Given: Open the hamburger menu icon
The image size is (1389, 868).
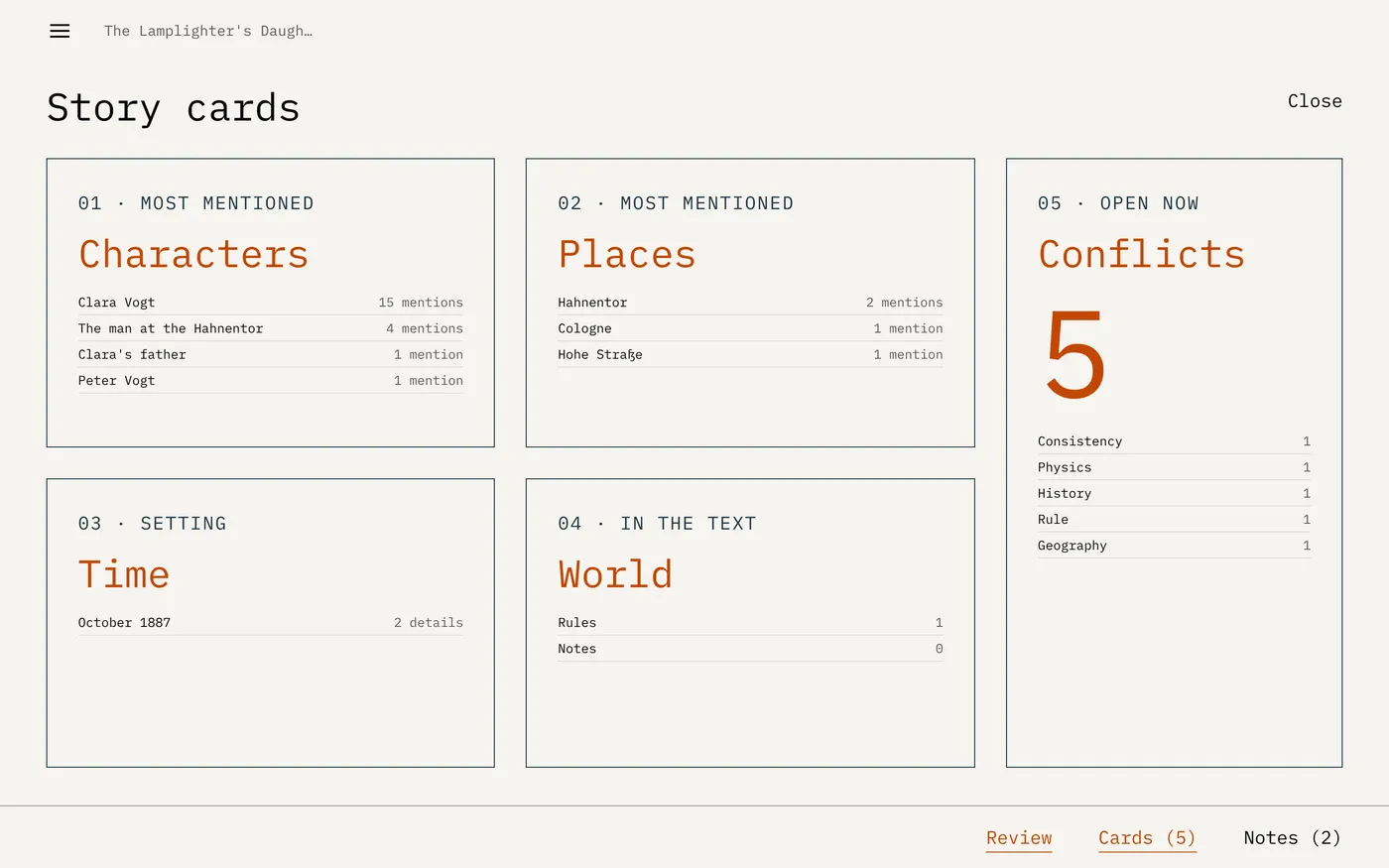Looking at the screenshot, I should pos(60,31).
